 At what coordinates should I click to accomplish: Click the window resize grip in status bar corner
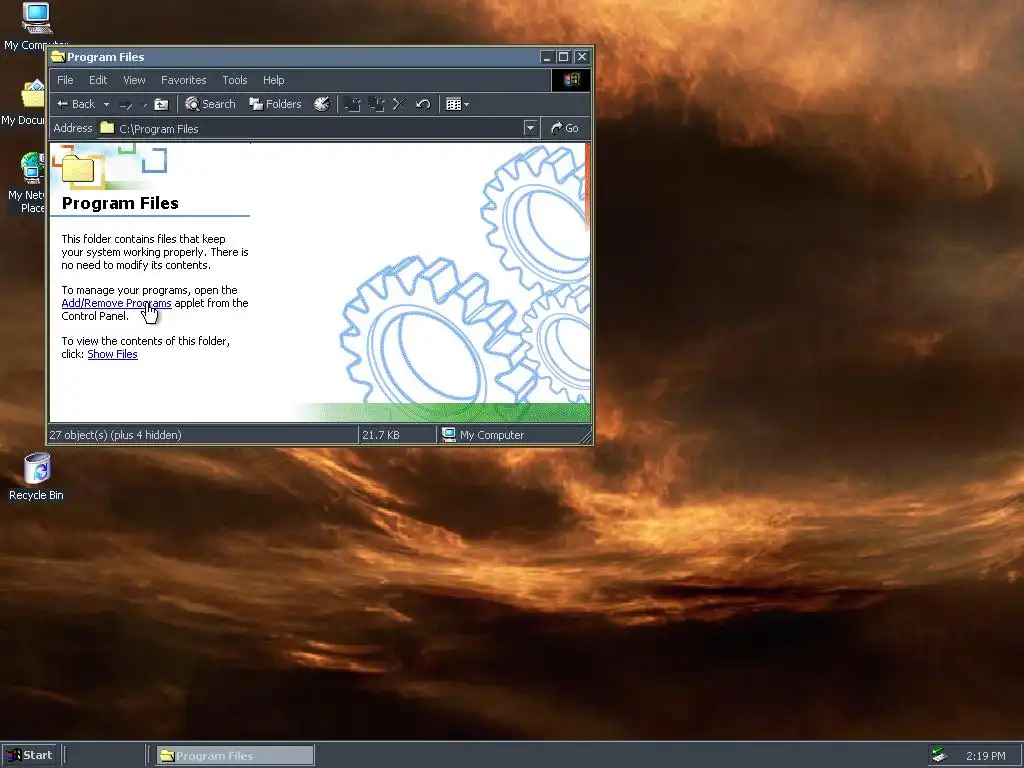click(585, 436)
